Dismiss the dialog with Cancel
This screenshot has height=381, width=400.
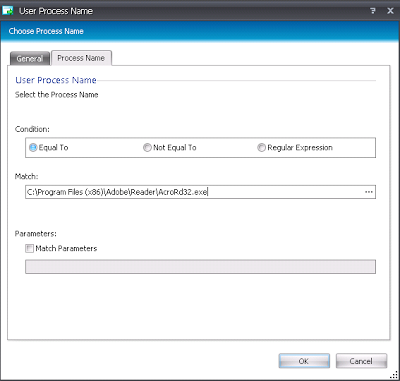(361, 361)
